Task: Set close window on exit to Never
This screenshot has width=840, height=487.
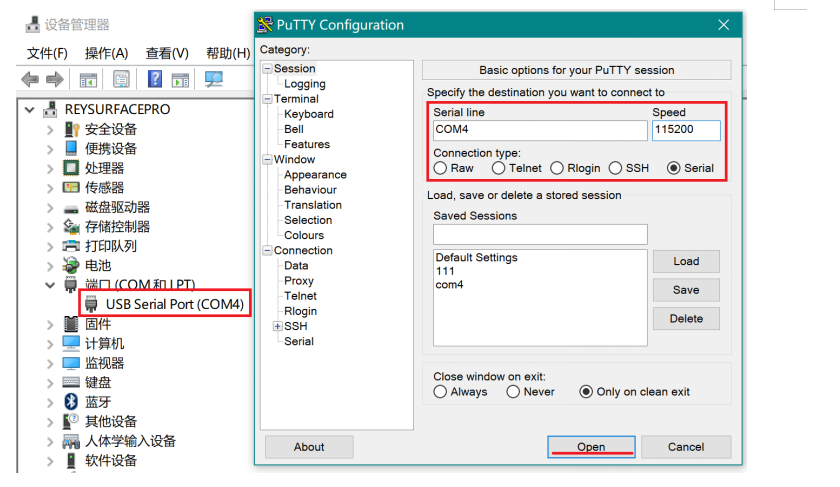Action: tap(514, 392)
